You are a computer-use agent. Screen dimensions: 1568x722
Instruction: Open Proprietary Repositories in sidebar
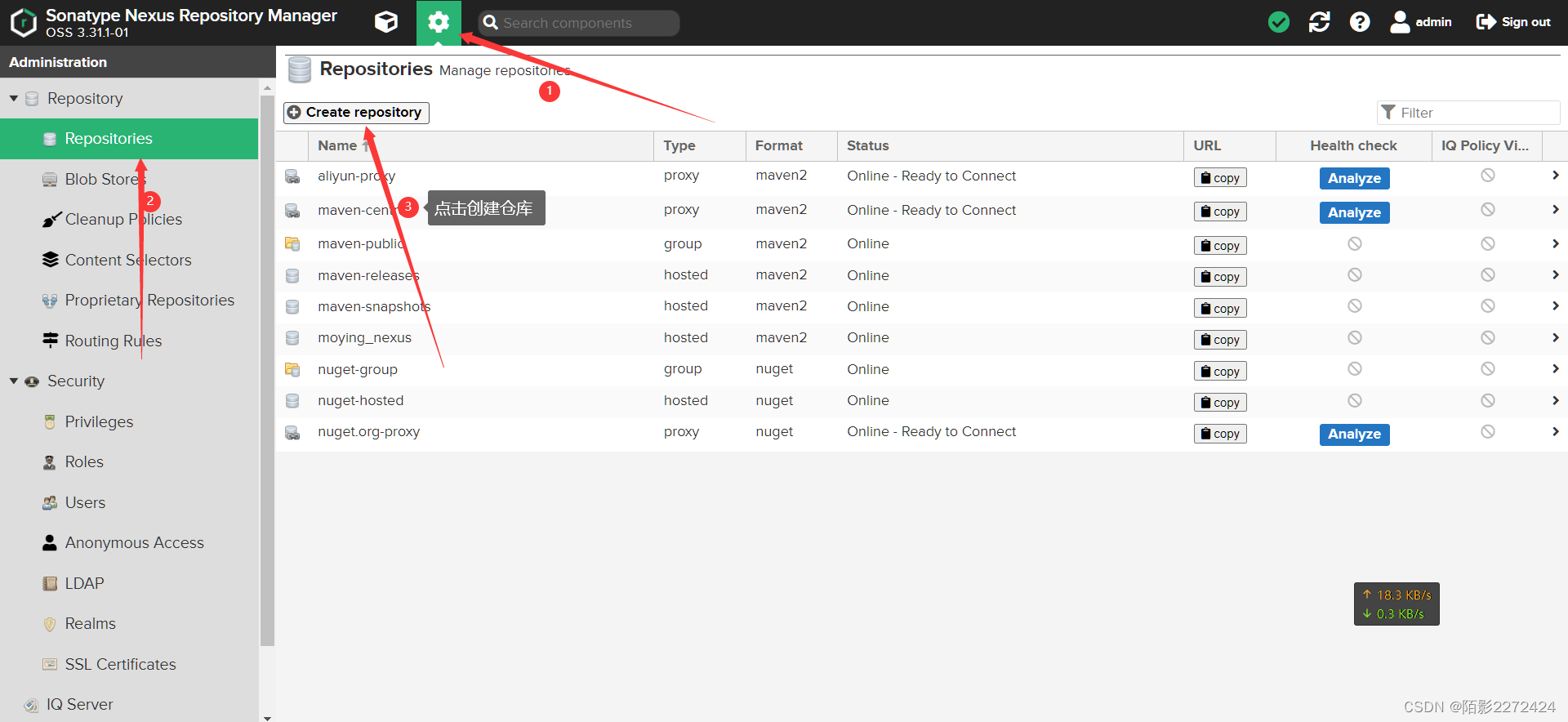click(129, 301)
